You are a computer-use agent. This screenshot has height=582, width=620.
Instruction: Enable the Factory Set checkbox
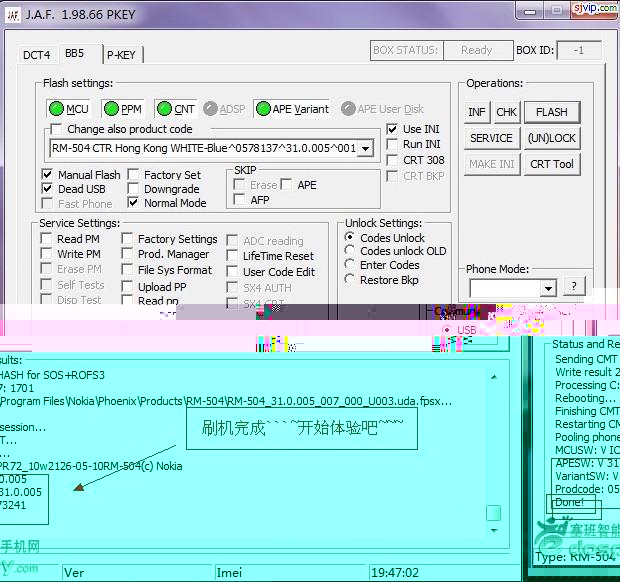tap(133, 174)
